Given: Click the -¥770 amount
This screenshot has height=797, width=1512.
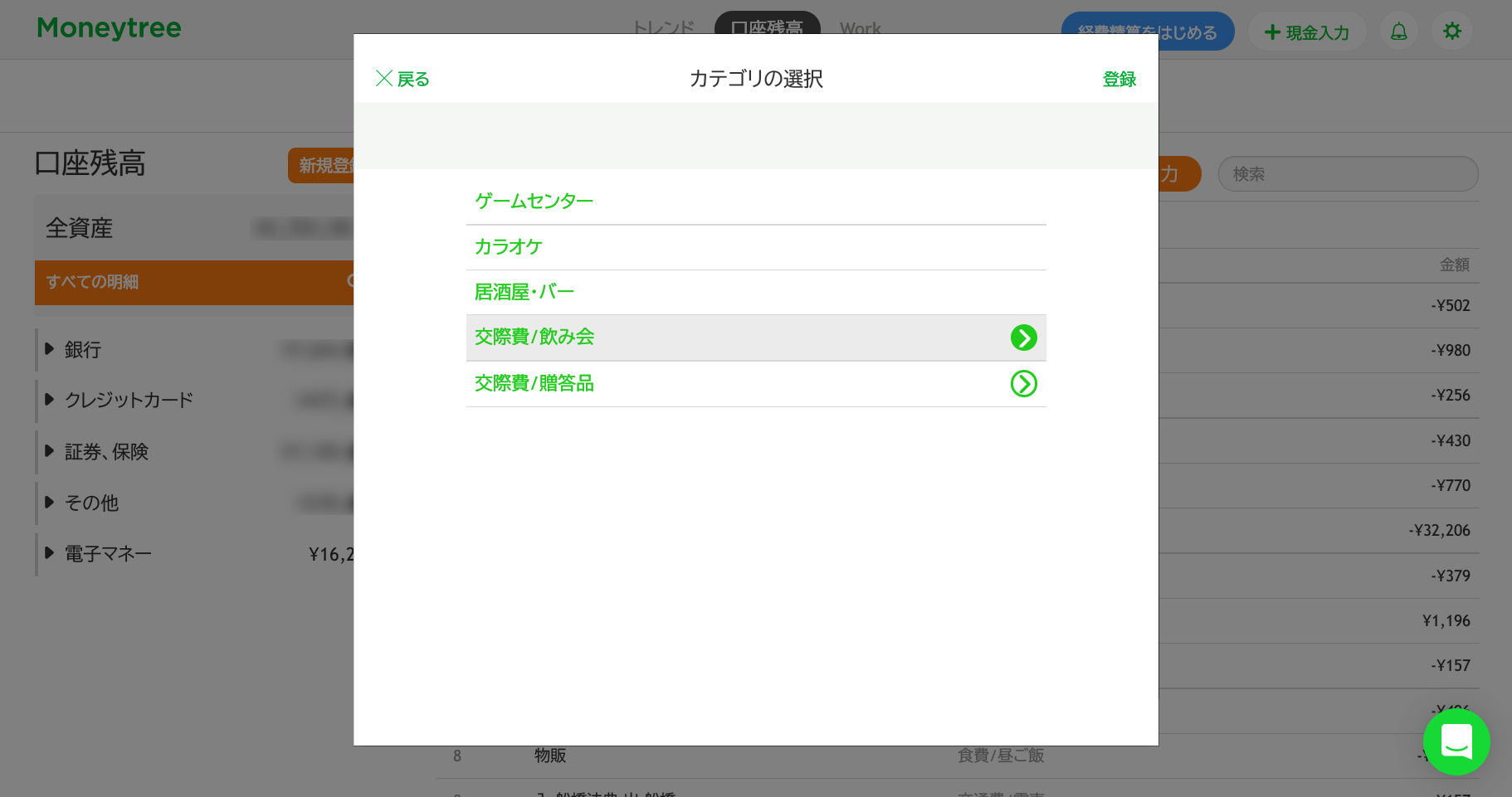Looking at the screenshot, I should point(1450,486).
